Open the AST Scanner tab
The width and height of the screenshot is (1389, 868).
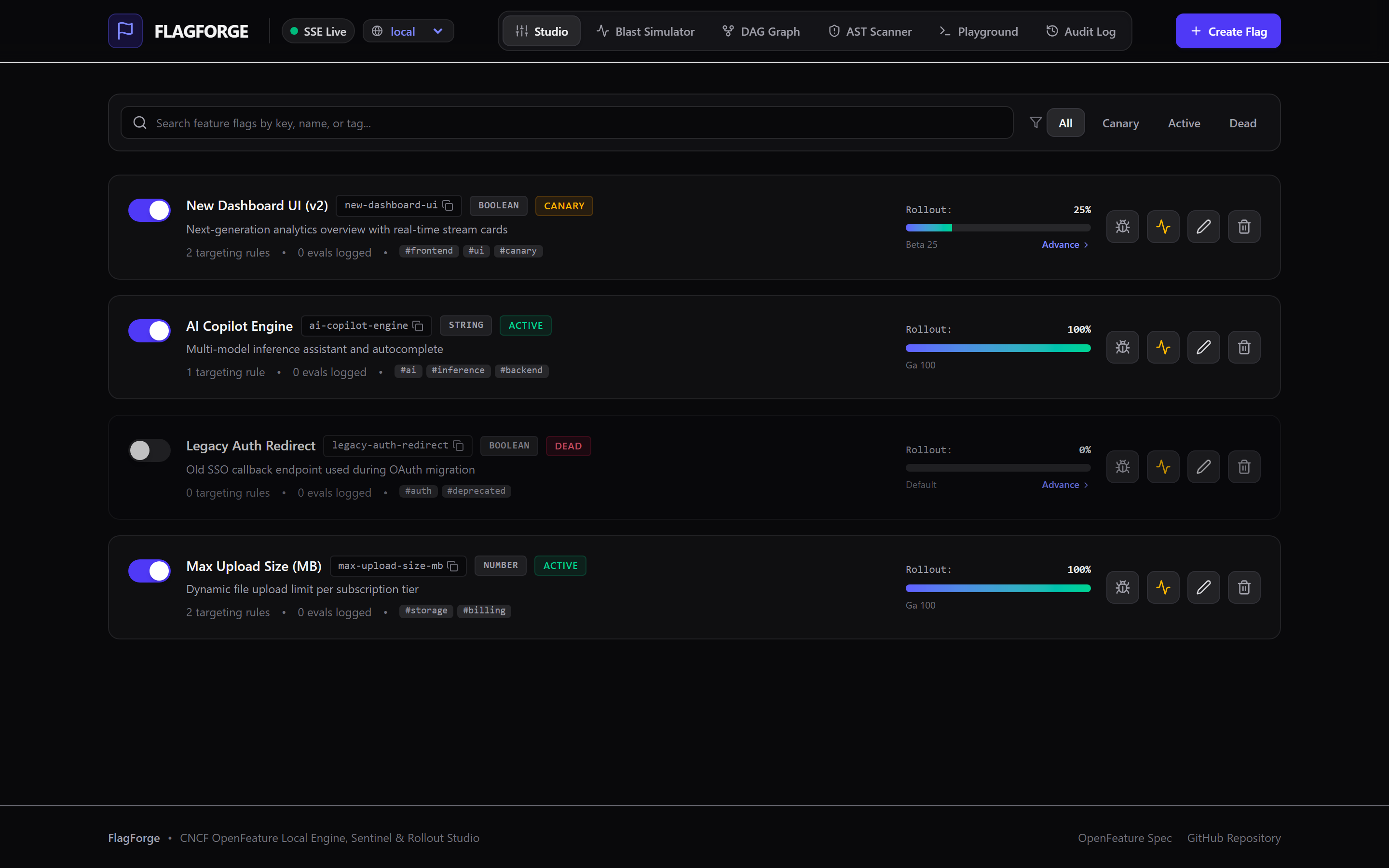click(870, 31)
